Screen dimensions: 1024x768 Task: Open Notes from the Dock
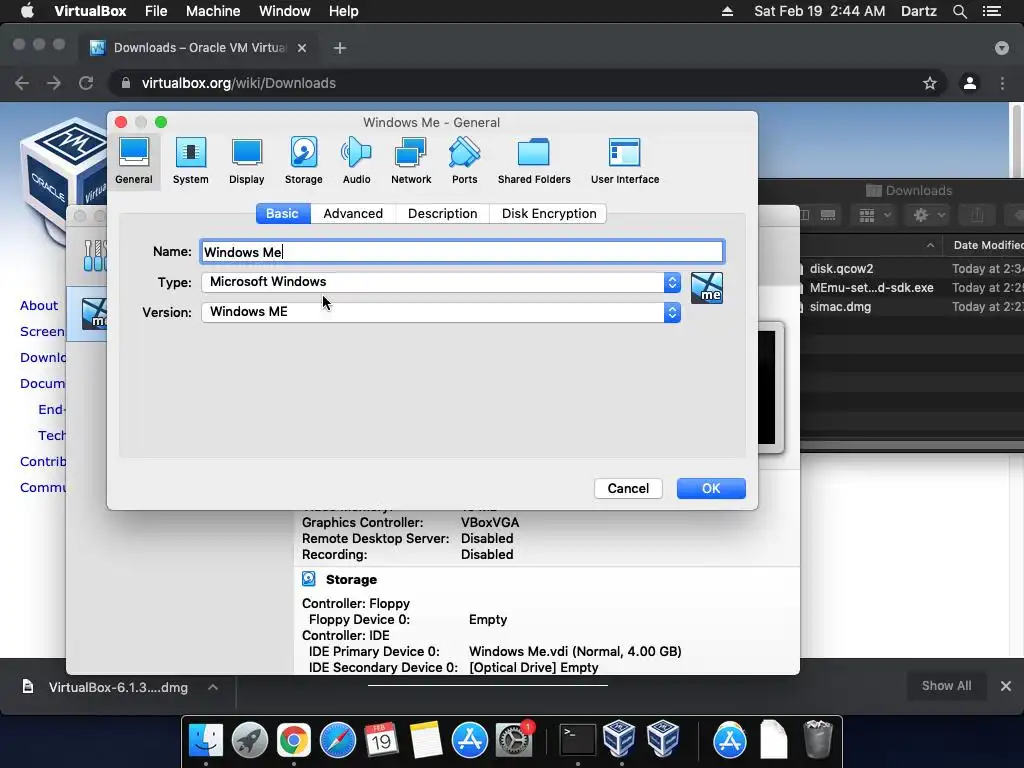425,740
